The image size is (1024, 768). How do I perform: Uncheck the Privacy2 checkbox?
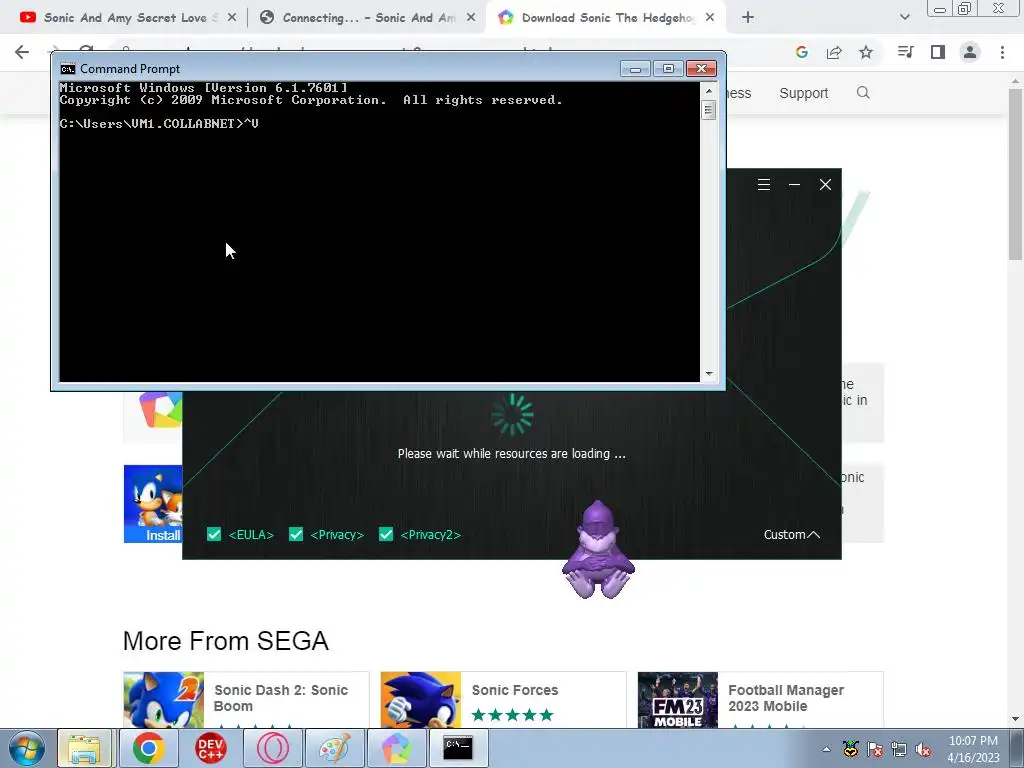[386, 534]
